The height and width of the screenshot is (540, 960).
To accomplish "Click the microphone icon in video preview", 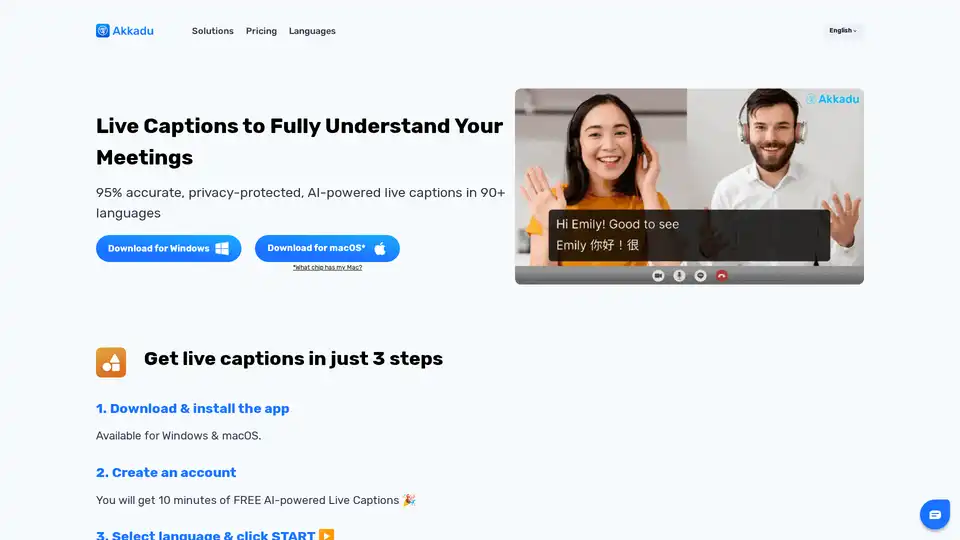I will (679, 276).
